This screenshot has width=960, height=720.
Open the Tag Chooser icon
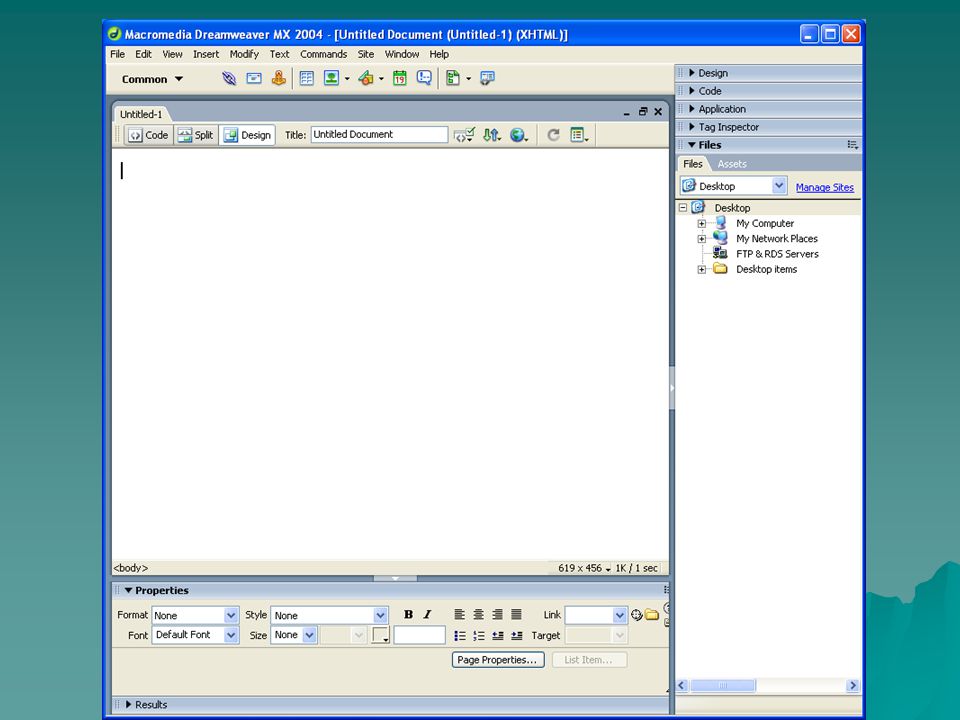pyautogui.click(x=487, y=78)
